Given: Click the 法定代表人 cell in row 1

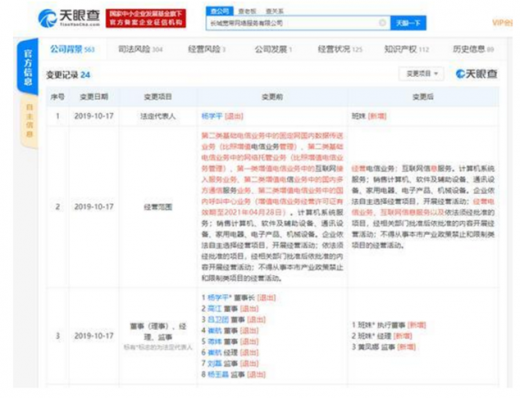Looking at the screenshot, I should pos(158,116).
